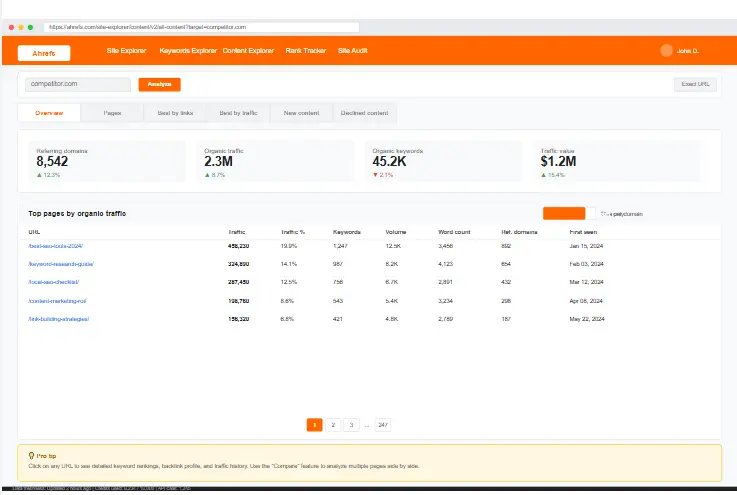The height and width of the screenshot is (495, 737).
Task: Open Site Audit section
Action: (x=353, y=51)
